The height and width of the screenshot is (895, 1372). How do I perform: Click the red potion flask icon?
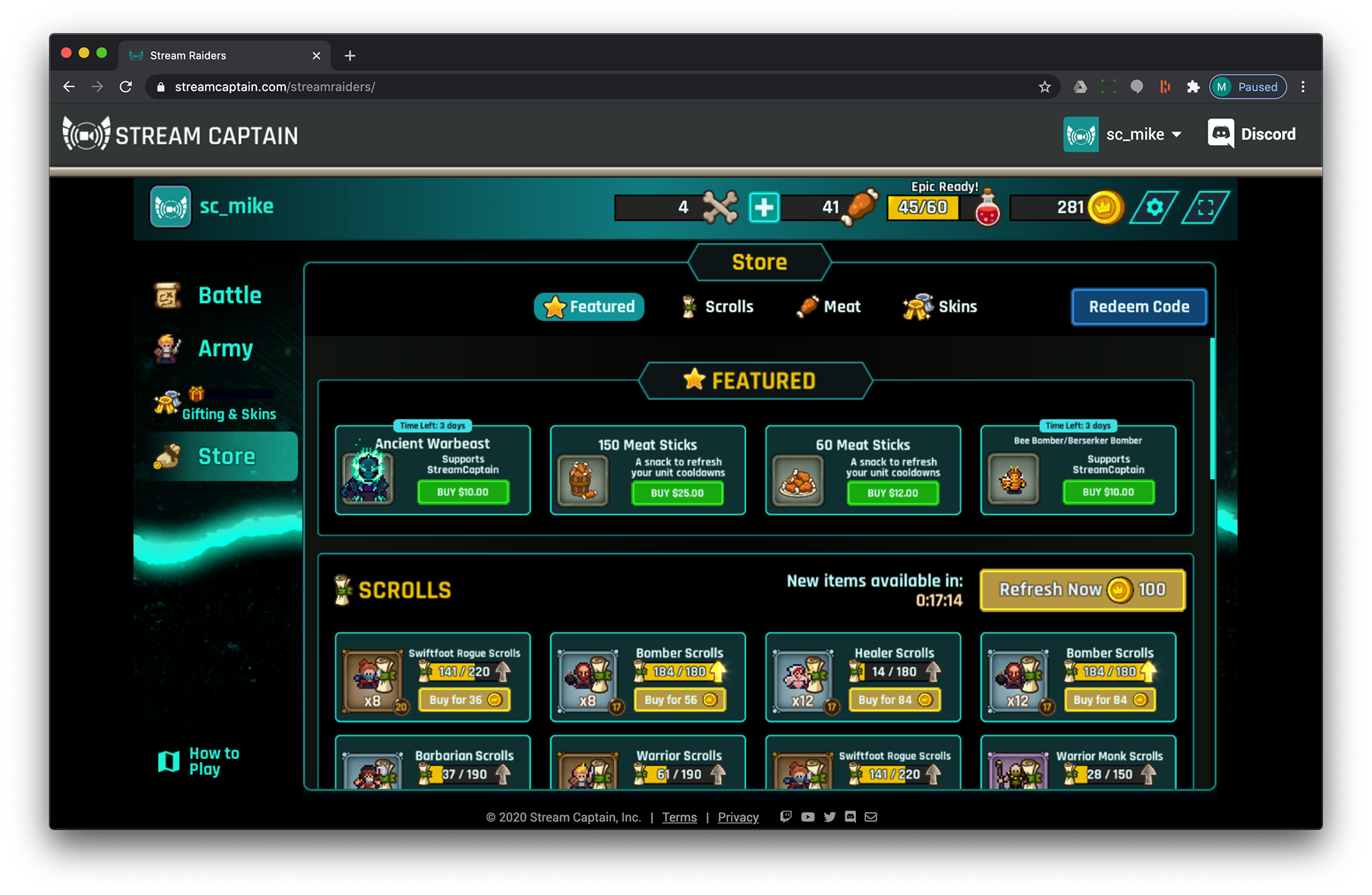tap(988, 208)
